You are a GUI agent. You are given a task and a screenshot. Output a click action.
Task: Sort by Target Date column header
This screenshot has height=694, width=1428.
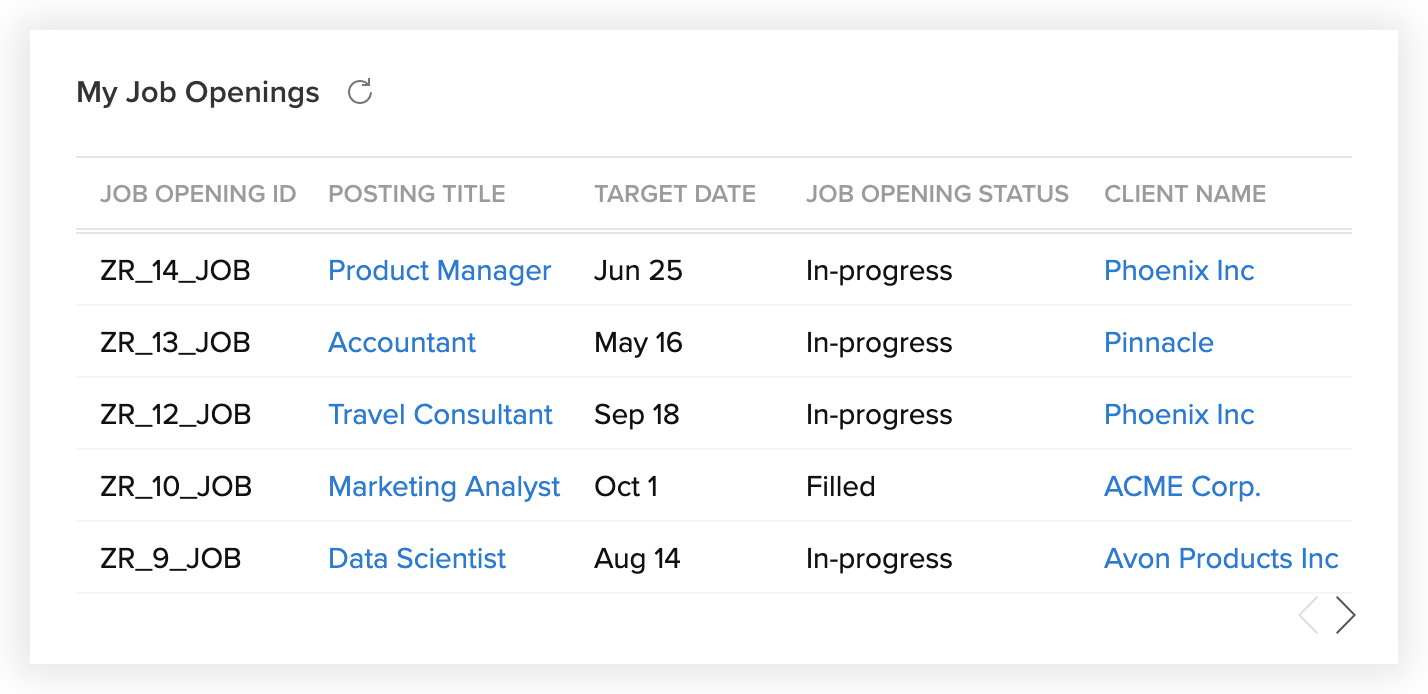(675, 194)
